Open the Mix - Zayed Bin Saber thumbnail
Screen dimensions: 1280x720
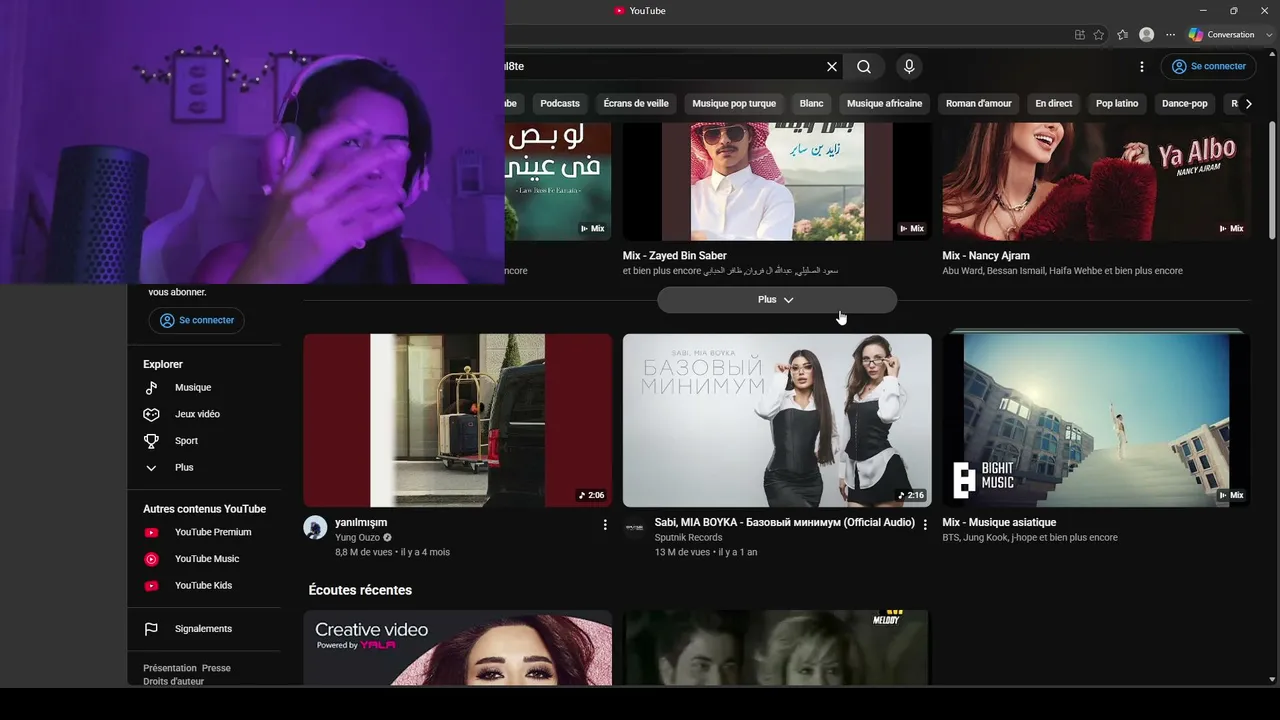(777, 181)
